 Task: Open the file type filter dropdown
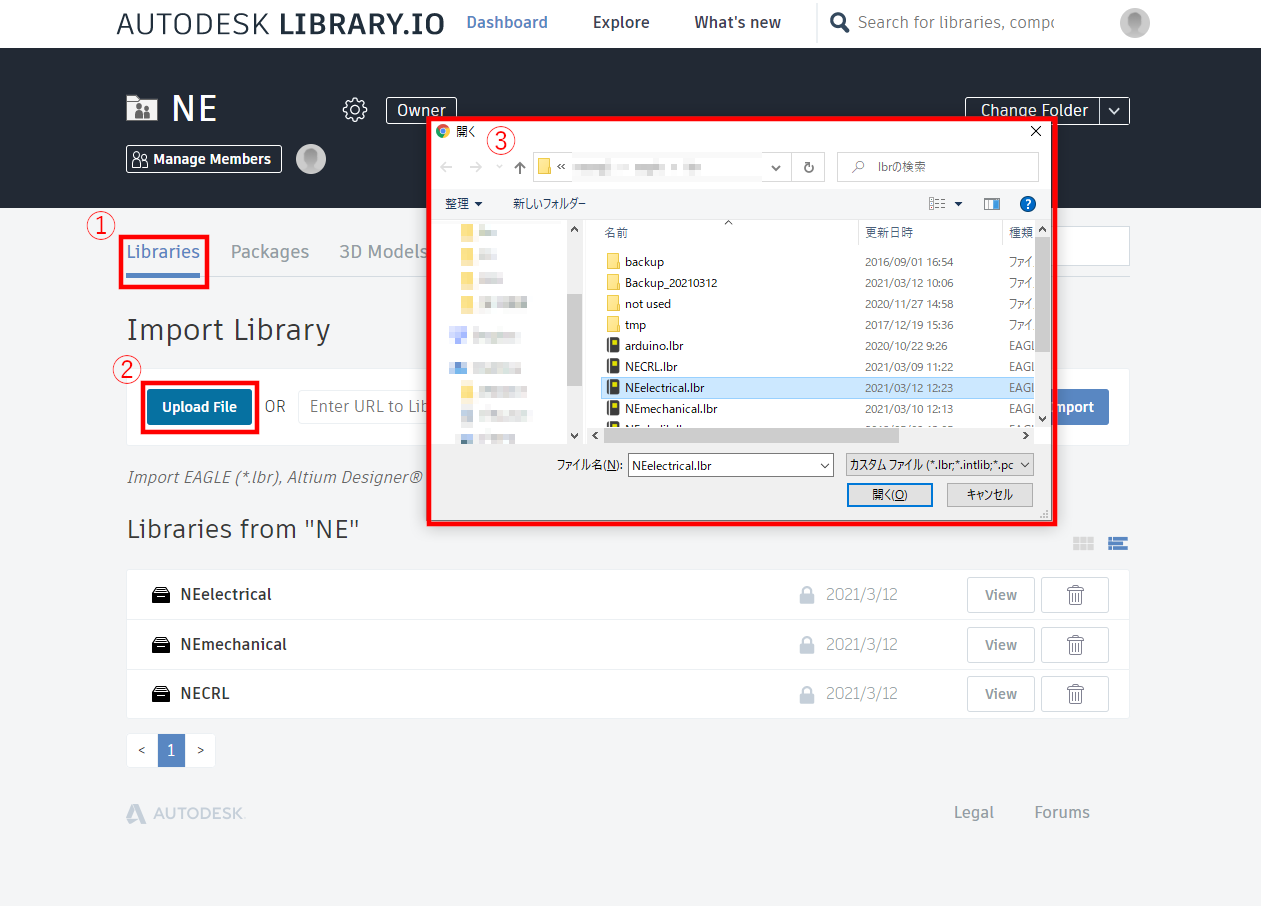pos(938,465)
